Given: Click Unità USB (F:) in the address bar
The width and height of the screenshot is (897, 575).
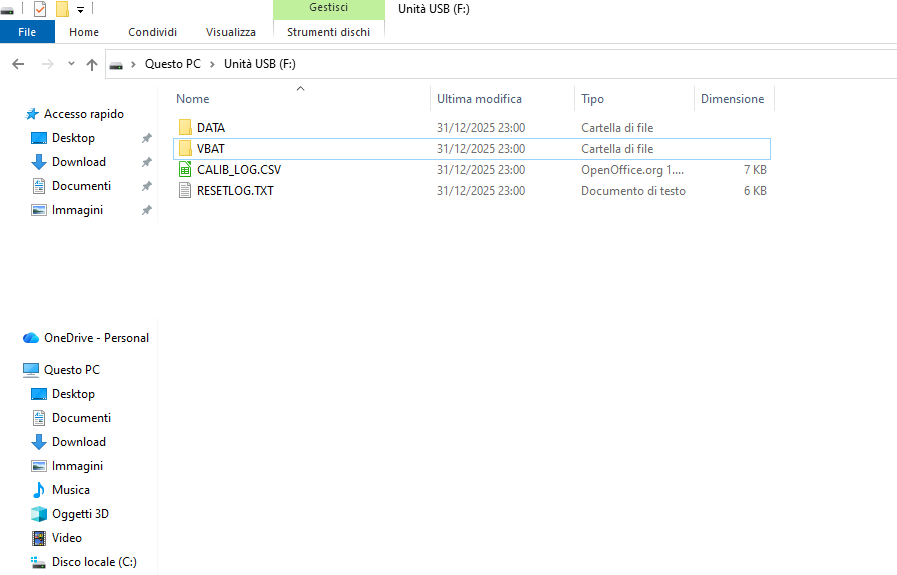Looking at the screenshot, I should click(260, 64).
